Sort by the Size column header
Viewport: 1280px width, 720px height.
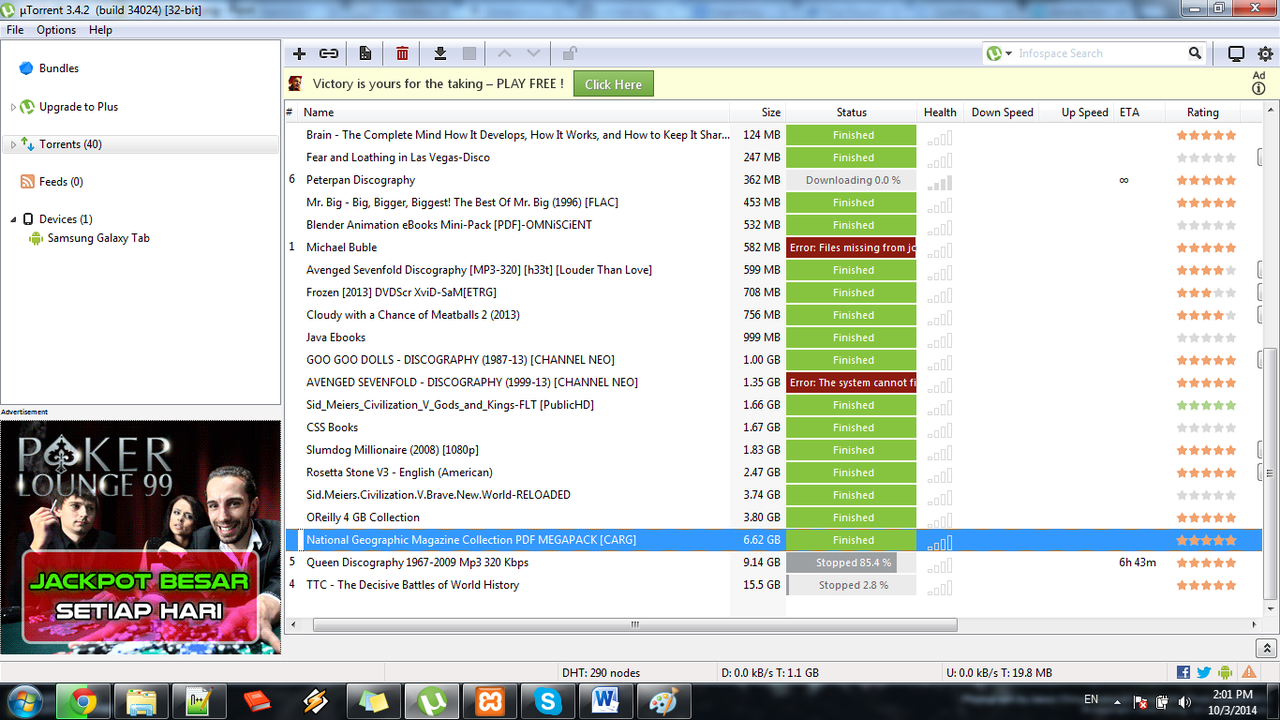coord(758,112)
